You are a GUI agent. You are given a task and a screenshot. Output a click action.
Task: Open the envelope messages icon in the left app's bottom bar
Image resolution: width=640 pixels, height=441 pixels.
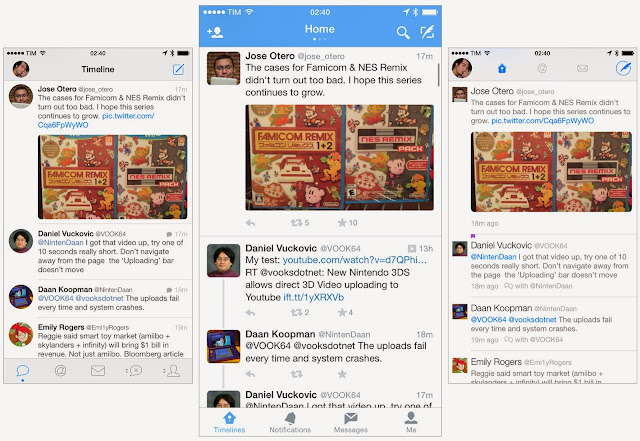[98, 371]
